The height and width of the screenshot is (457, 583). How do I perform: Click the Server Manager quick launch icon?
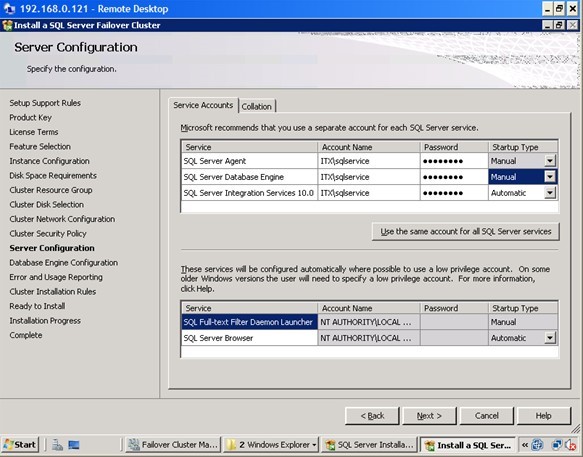tap(57, 445)
